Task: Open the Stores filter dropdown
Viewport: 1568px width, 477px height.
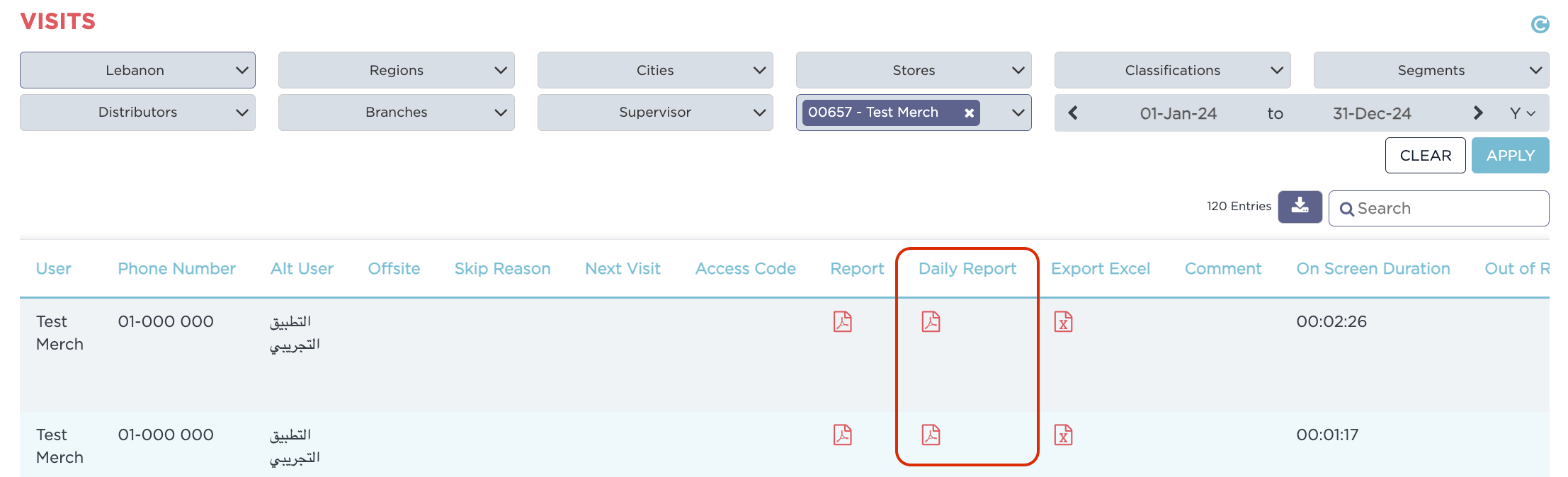Action: click(x=913, y=70)
